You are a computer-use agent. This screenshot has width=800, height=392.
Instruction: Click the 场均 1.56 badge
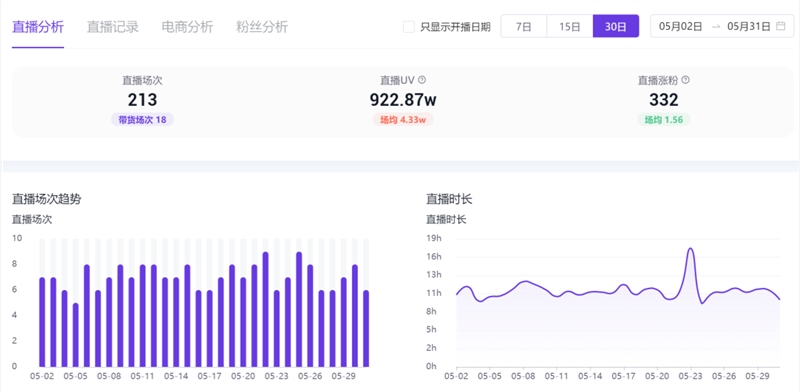point(664,120)
